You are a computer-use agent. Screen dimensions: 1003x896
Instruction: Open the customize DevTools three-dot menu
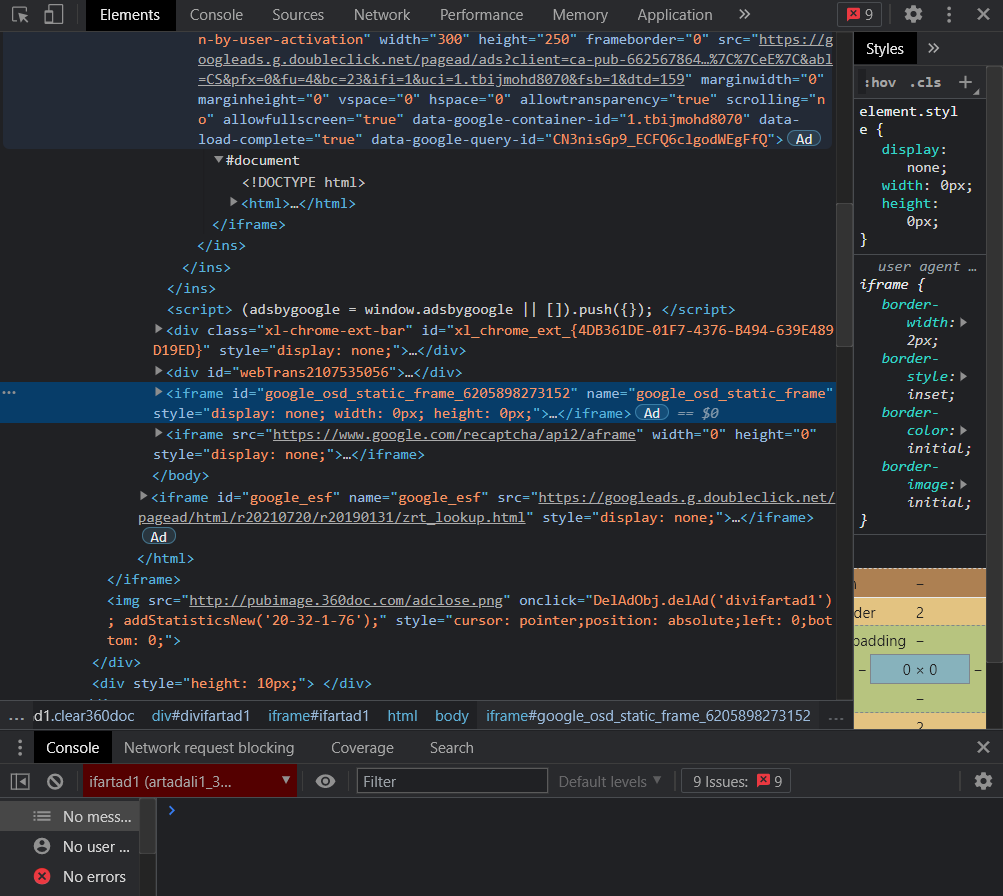tap(949, 14)
